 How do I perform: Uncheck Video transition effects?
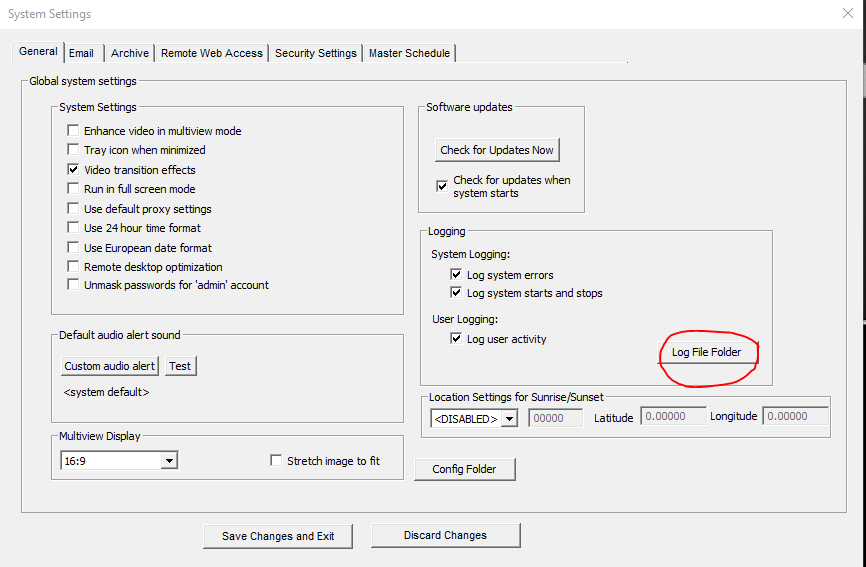pos(73,169)
